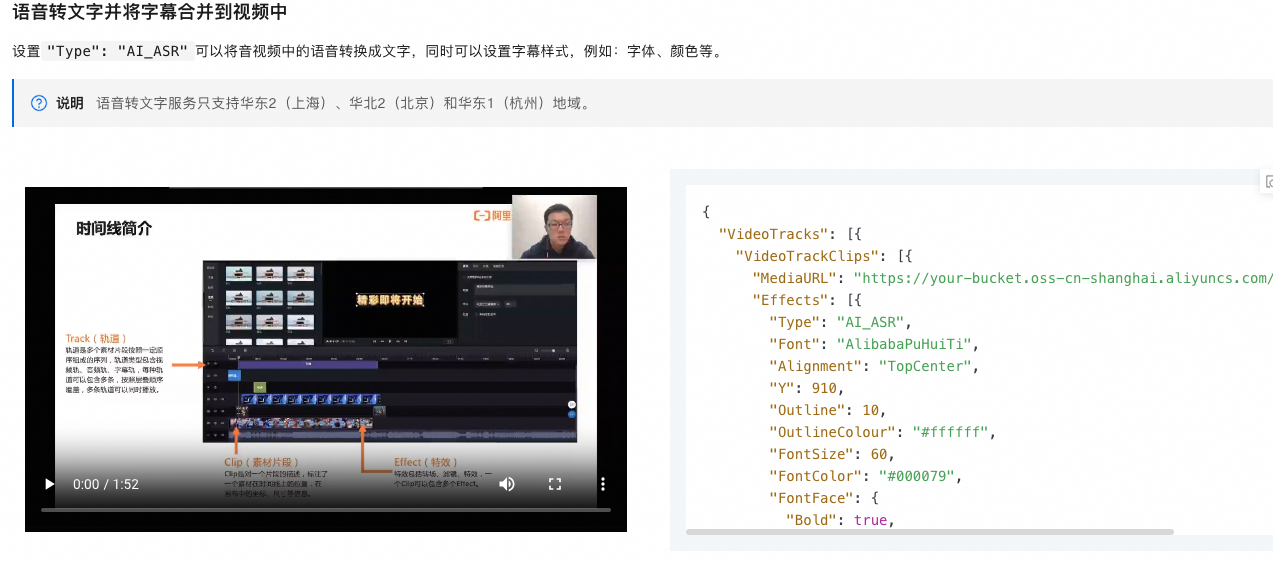Click the Clip（素材片段）label in the video
1273x561 pixels.
(264, 462)
